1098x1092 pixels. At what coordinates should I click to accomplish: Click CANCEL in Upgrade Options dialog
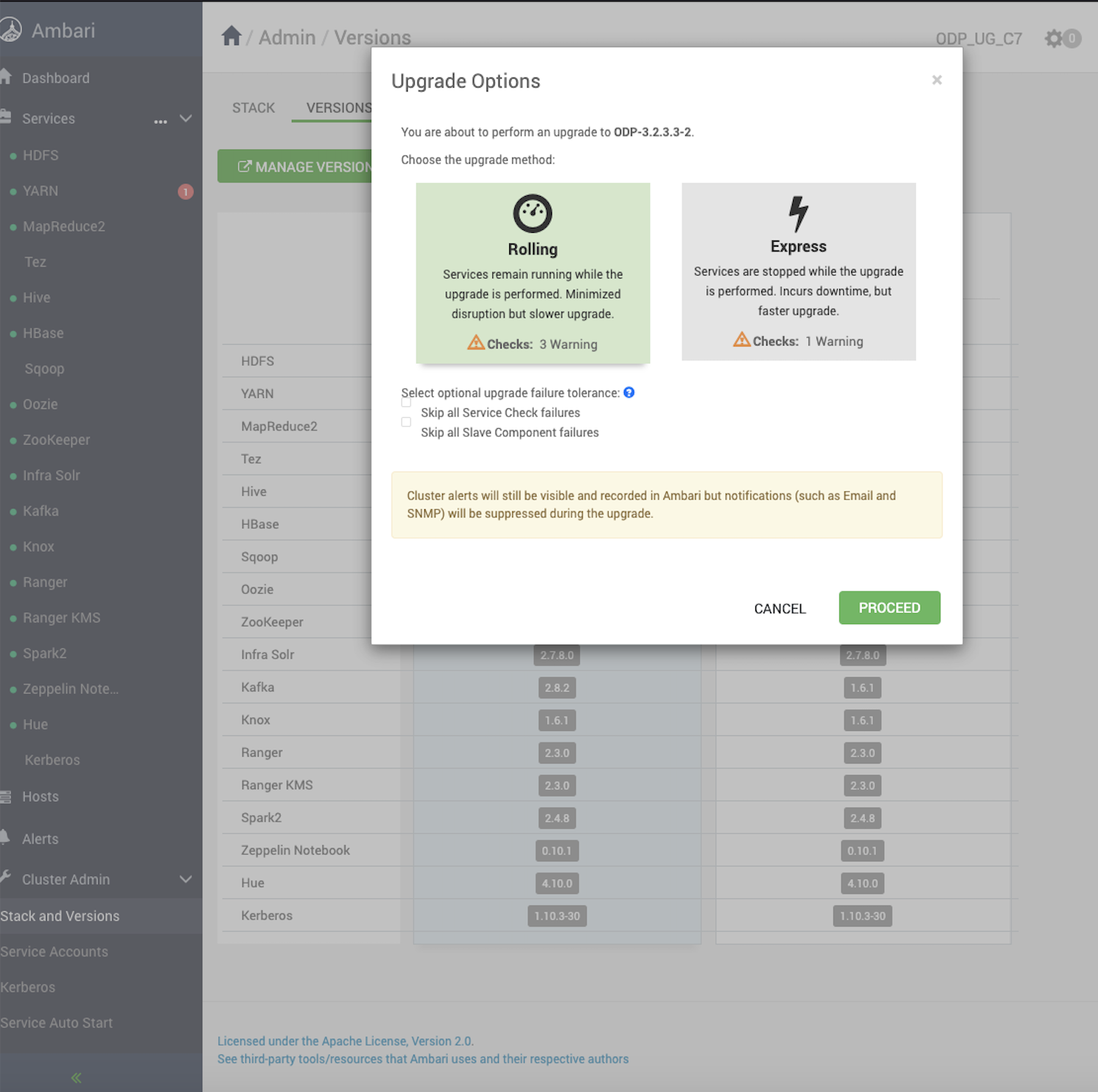point(780,609)
